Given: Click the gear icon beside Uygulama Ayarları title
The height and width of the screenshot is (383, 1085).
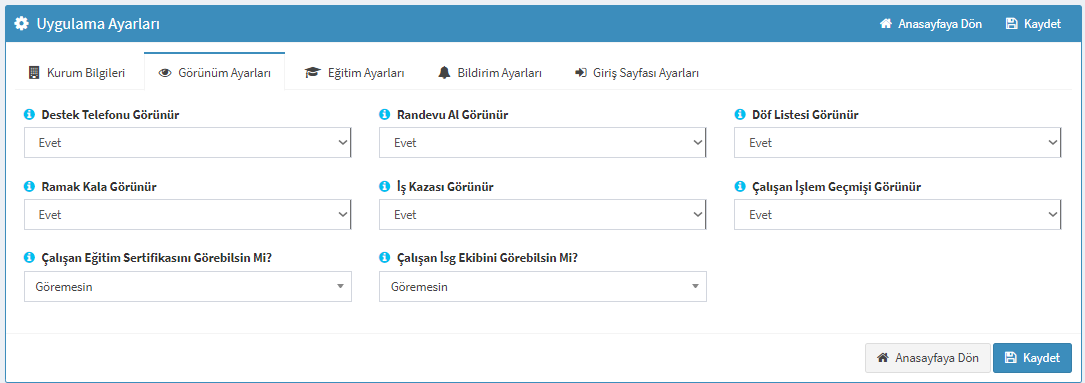Looking at the screenshot, I should 21,24.
